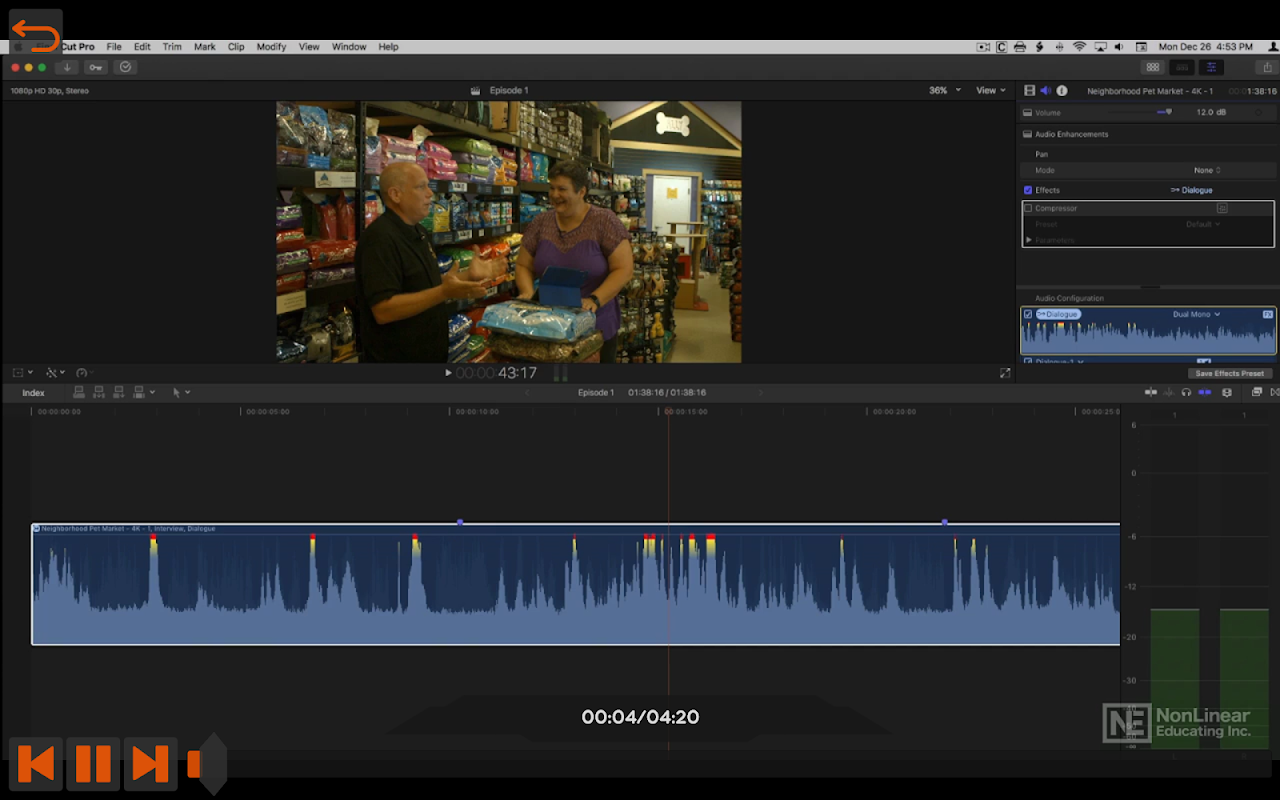This screenshot has width=1280, height=800.
Task: Click the Volume slider handle
Action: pyautogui.click(x=1168, y=112)
